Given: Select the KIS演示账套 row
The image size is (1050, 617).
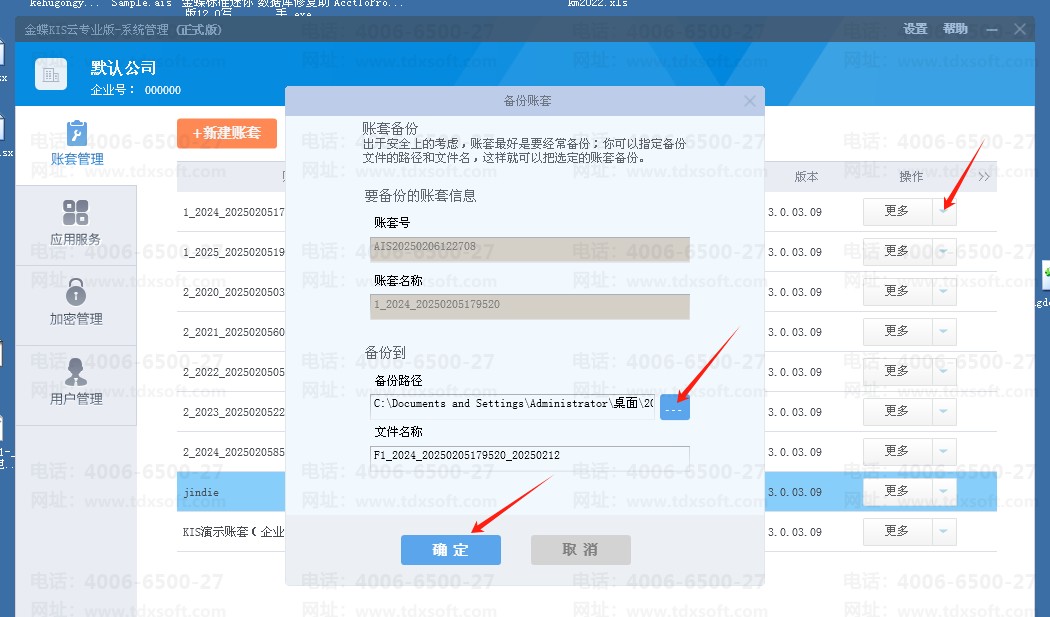Looking at the screenshot, I should click(x=587, y=532).
